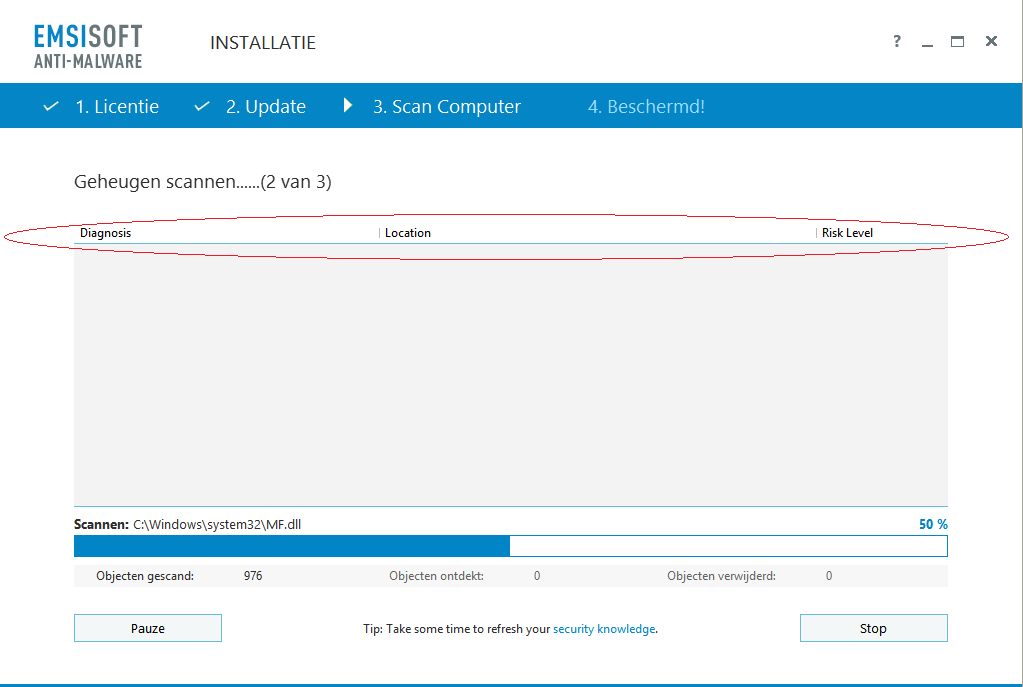
Task: Click the 50 % progress value
Action: 933,524
